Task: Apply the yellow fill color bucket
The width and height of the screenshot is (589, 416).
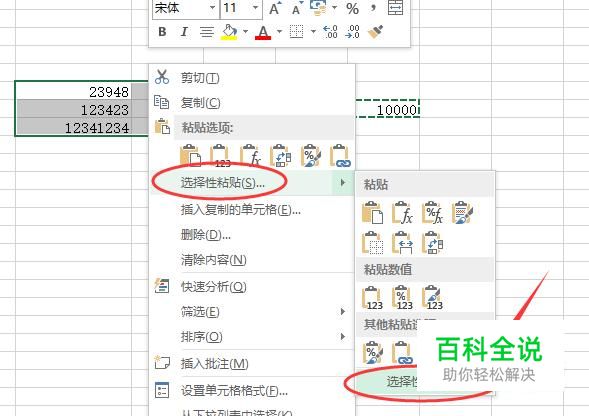Action: tap(229, 32)
